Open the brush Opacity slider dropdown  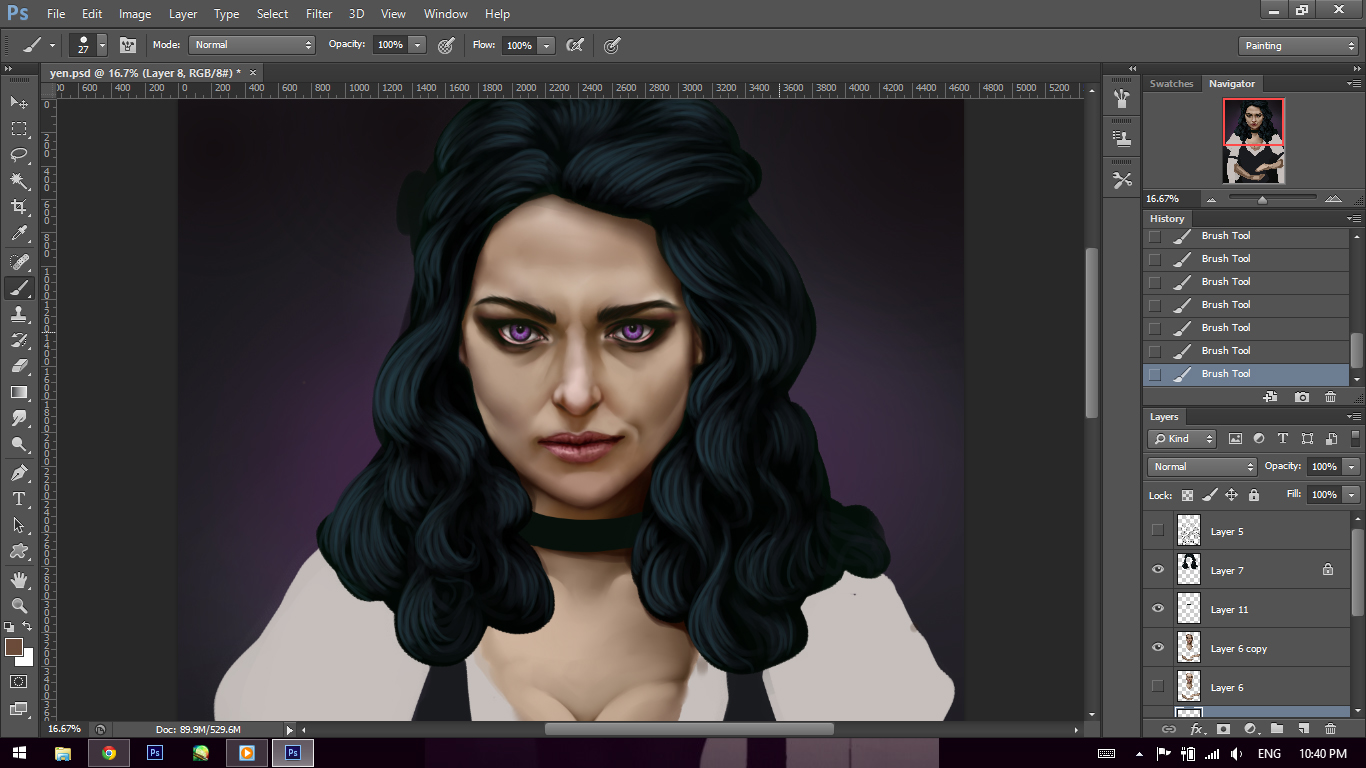(418, 45)
